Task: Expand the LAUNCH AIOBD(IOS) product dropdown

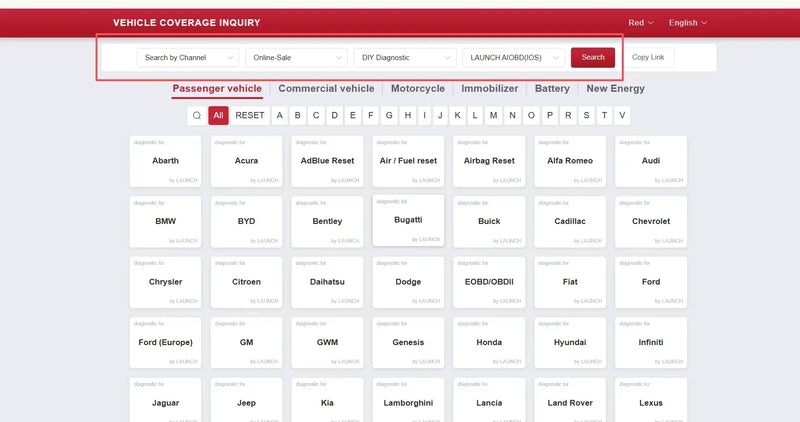Action: click(x=514, y=58)
